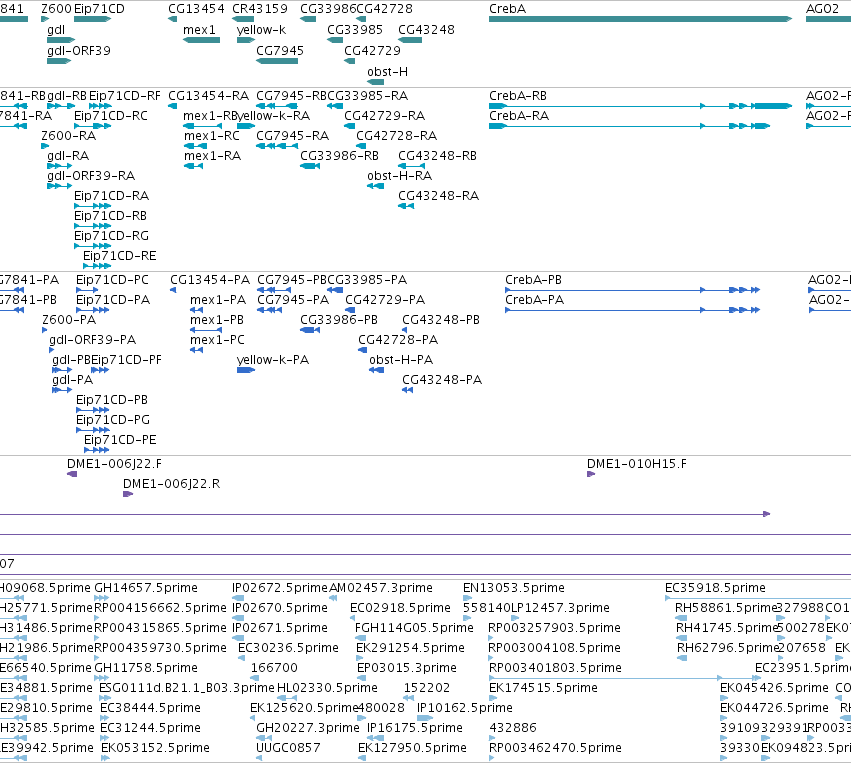
Task: Click the Eip71CD gene glyph
Action: click(92, 19)
